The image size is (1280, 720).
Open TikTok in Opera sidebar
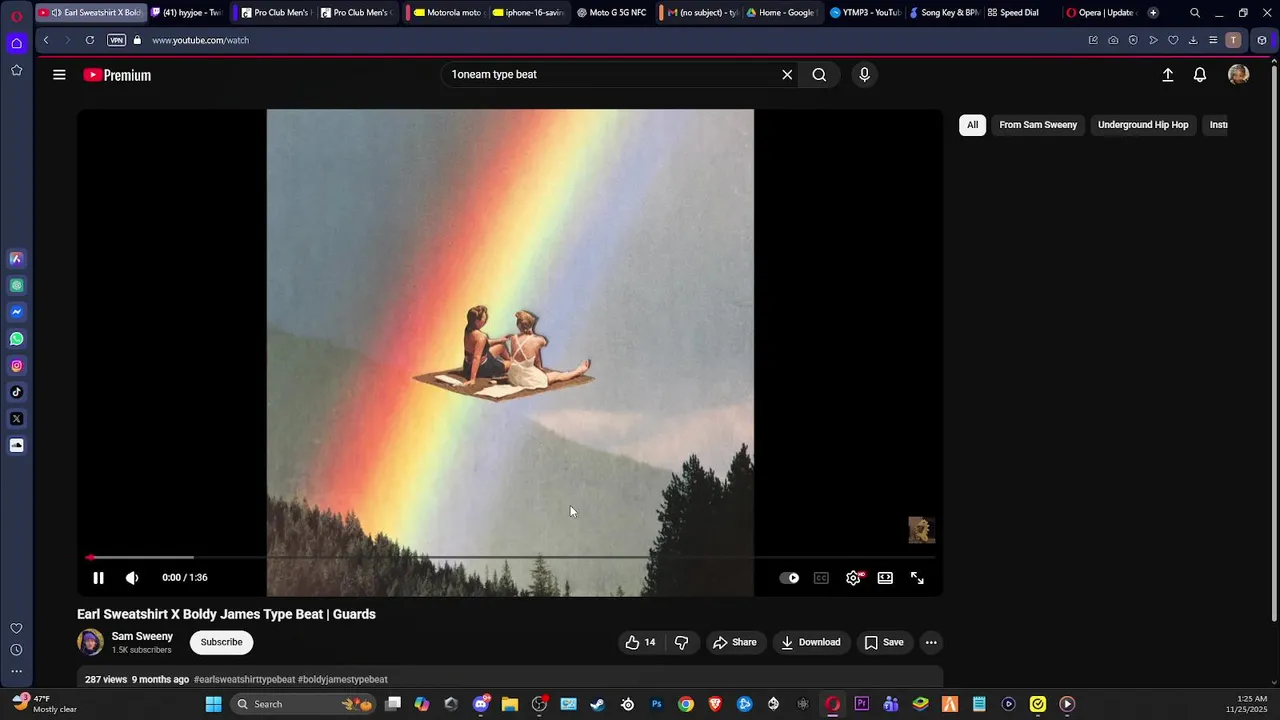tap(17, 392)
